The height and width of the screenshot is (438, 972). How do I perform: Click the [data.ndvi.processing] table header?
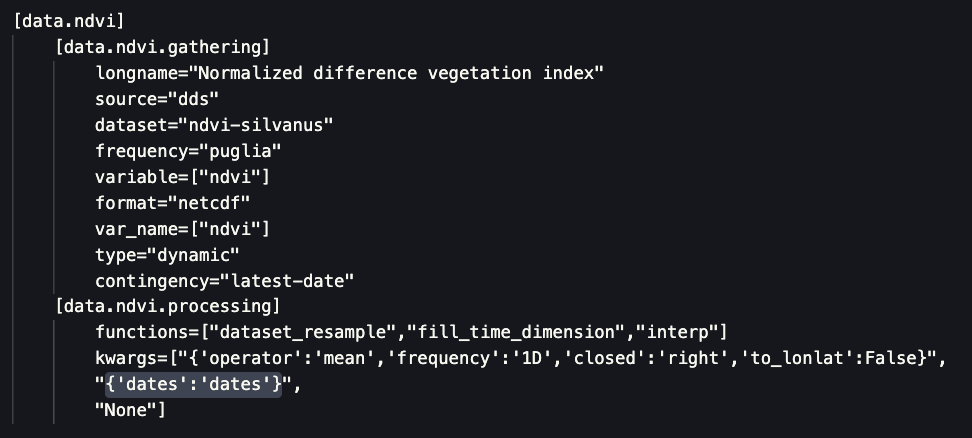click(168, 306)
